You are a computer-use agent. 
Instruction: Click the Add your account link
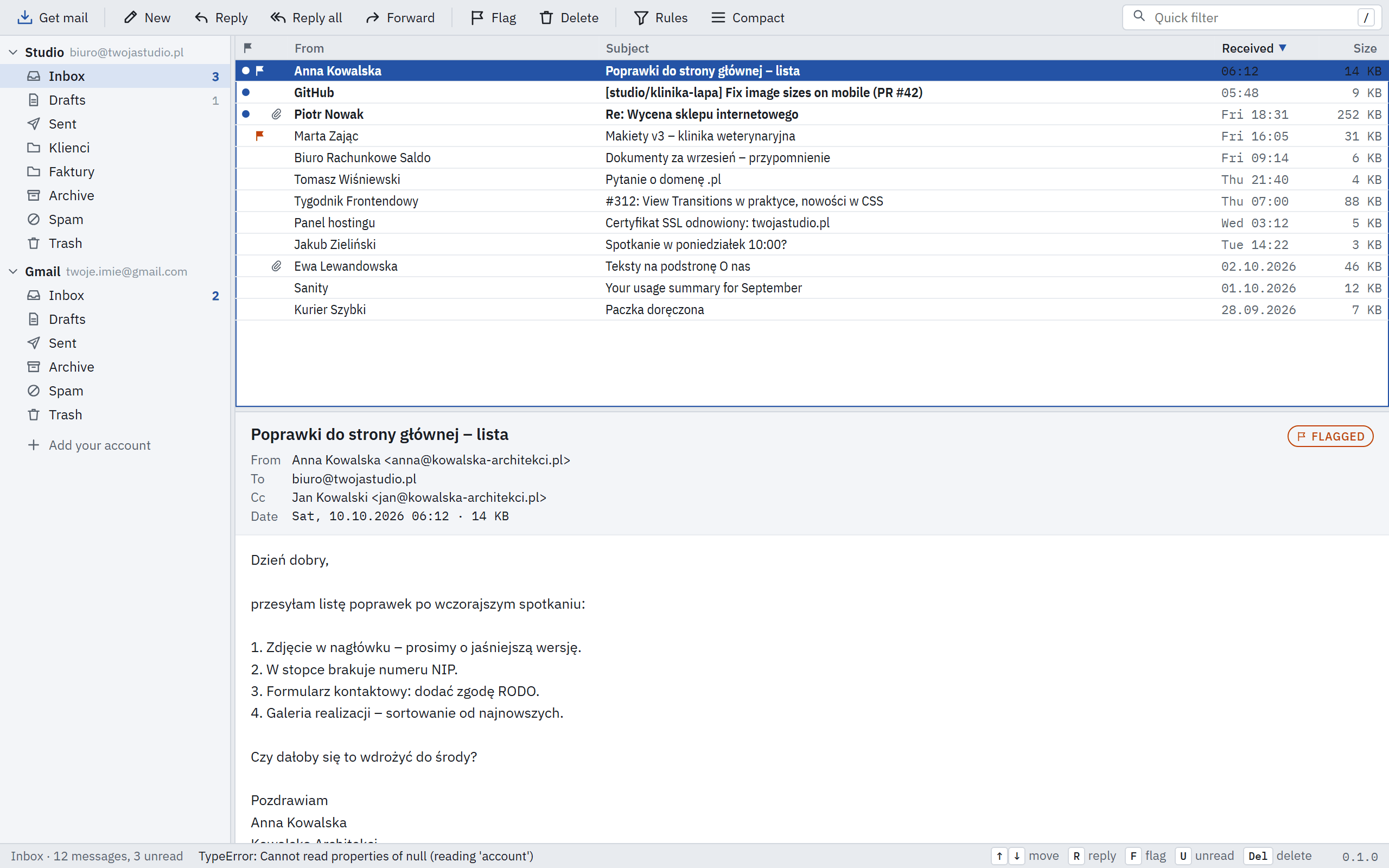(x=99, y=445)
